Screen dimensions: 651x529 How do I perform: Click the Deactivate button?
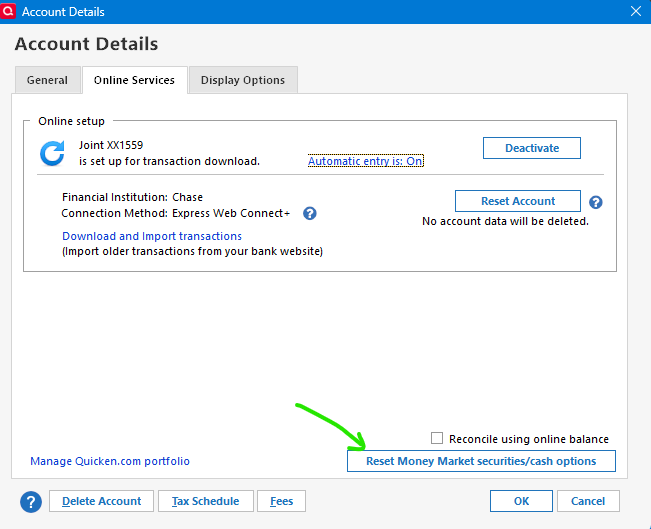[531, 148]
